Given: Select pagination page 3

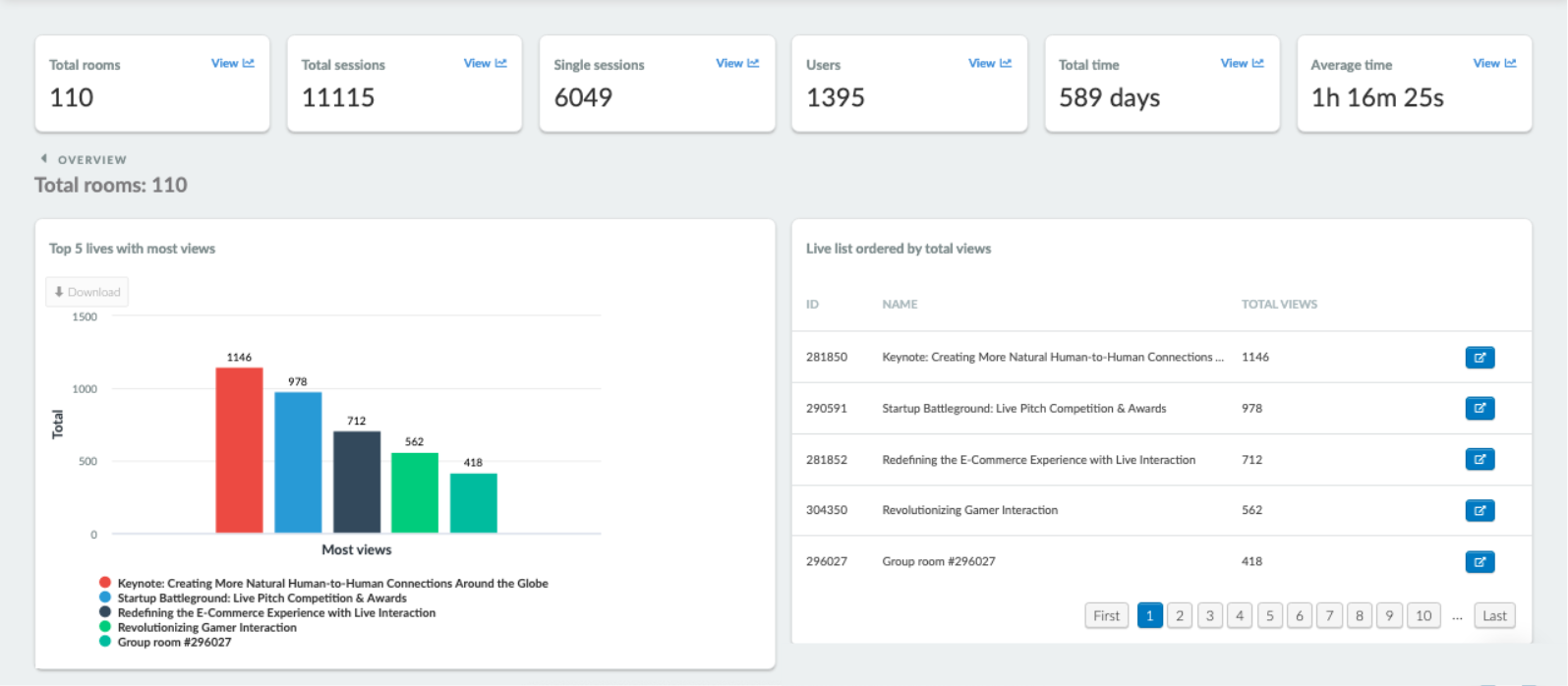Looking at the screenshot, I should point(1209,616).
